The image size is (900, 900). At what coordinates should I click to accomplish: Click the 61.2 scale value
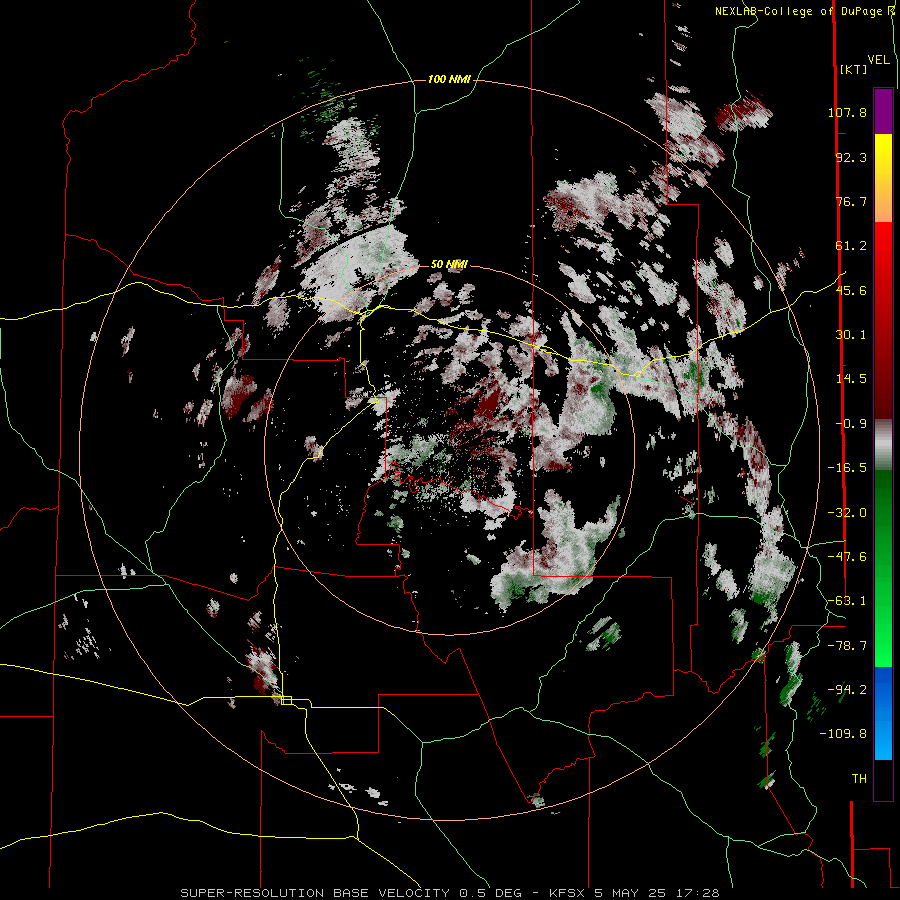851,246
